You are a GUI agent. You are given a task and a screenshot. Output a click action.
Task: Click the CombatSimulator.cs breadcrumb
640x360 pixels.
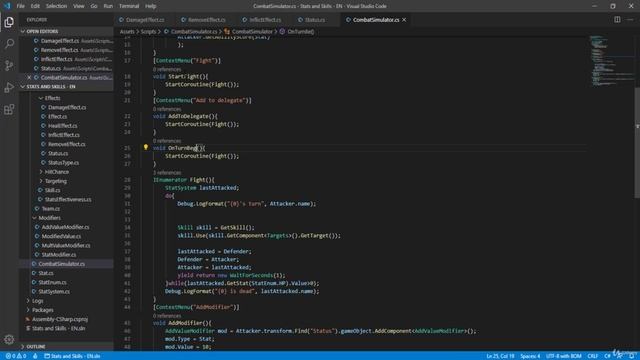[194, 31]
